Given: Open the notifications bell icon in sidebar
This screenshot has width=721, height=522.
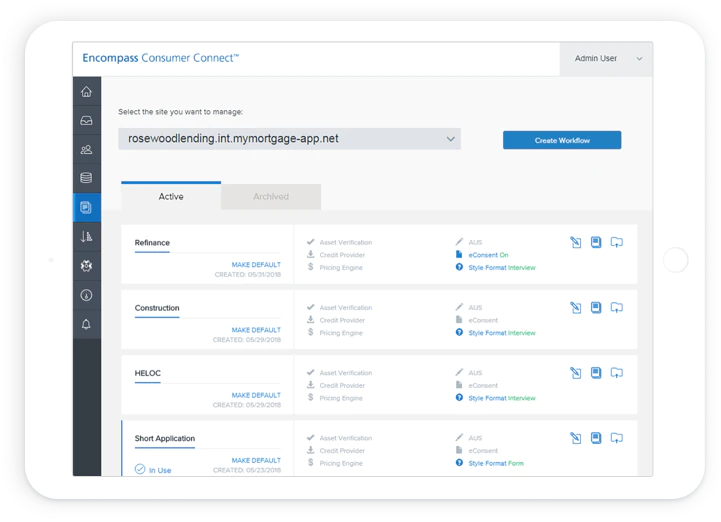Looking at the screenshot, I should click(86, 324).
